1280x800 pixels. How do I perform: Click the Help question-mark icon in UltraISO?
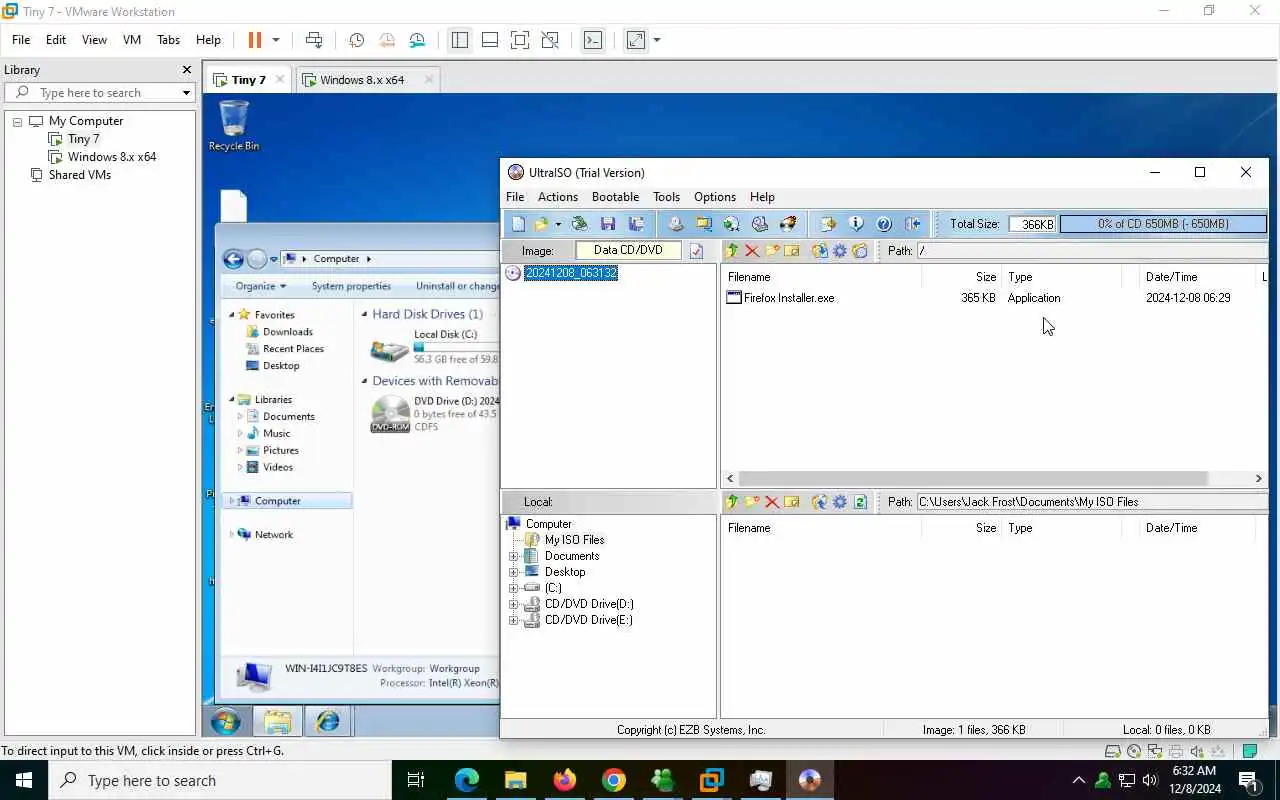[x=884, y=224]
